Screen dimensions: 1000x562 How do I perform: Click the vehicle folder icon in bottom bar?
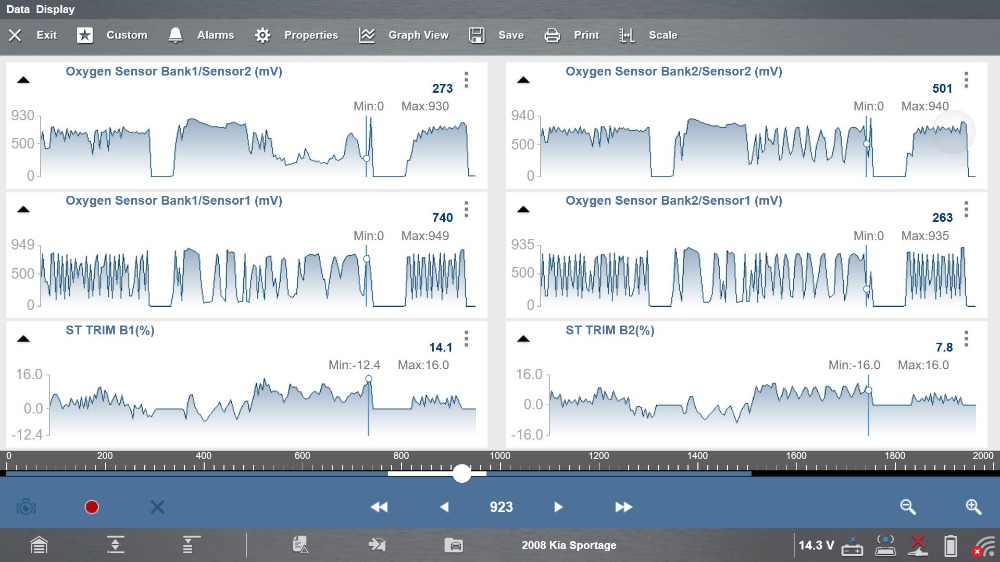click(454, 545)
